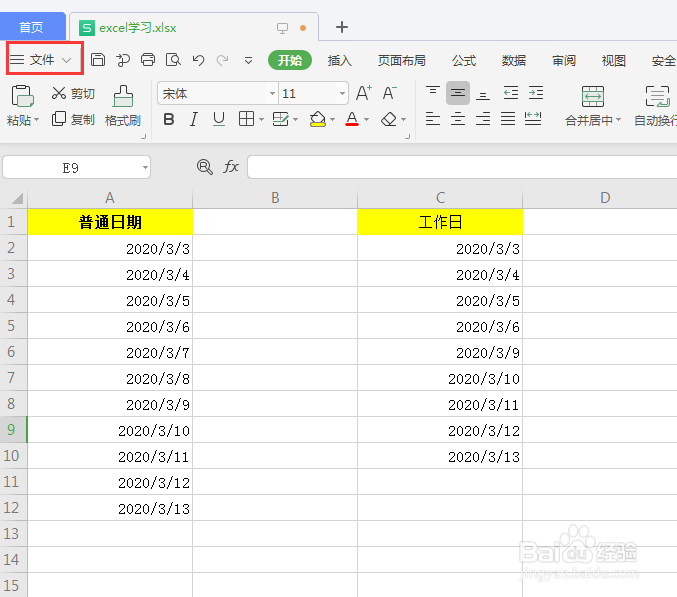Image resolution: width=677 pixels, height=597 pixels.
Task: Apply the yellow fill color bucket
Action: point(318,119)
